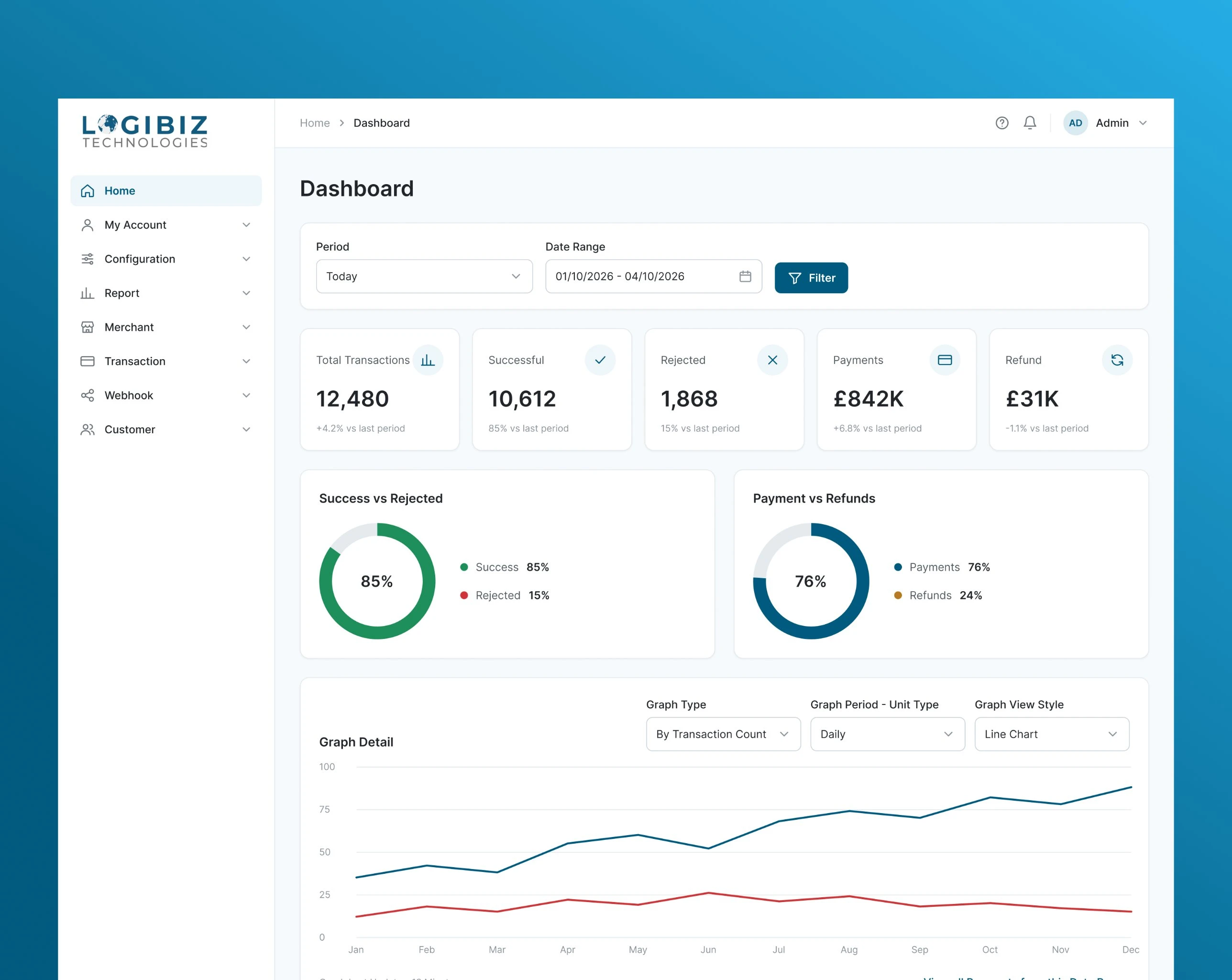Expand the Webhook menu chevron
This screenshot has height=980, width=1232.
pos(246,396)
